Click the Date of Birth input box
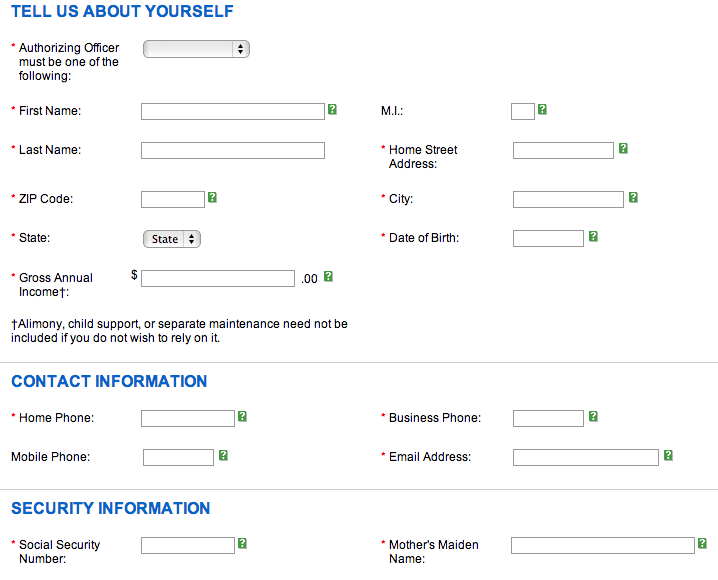The width and height of the screenshot is (718, 580). 548,239
